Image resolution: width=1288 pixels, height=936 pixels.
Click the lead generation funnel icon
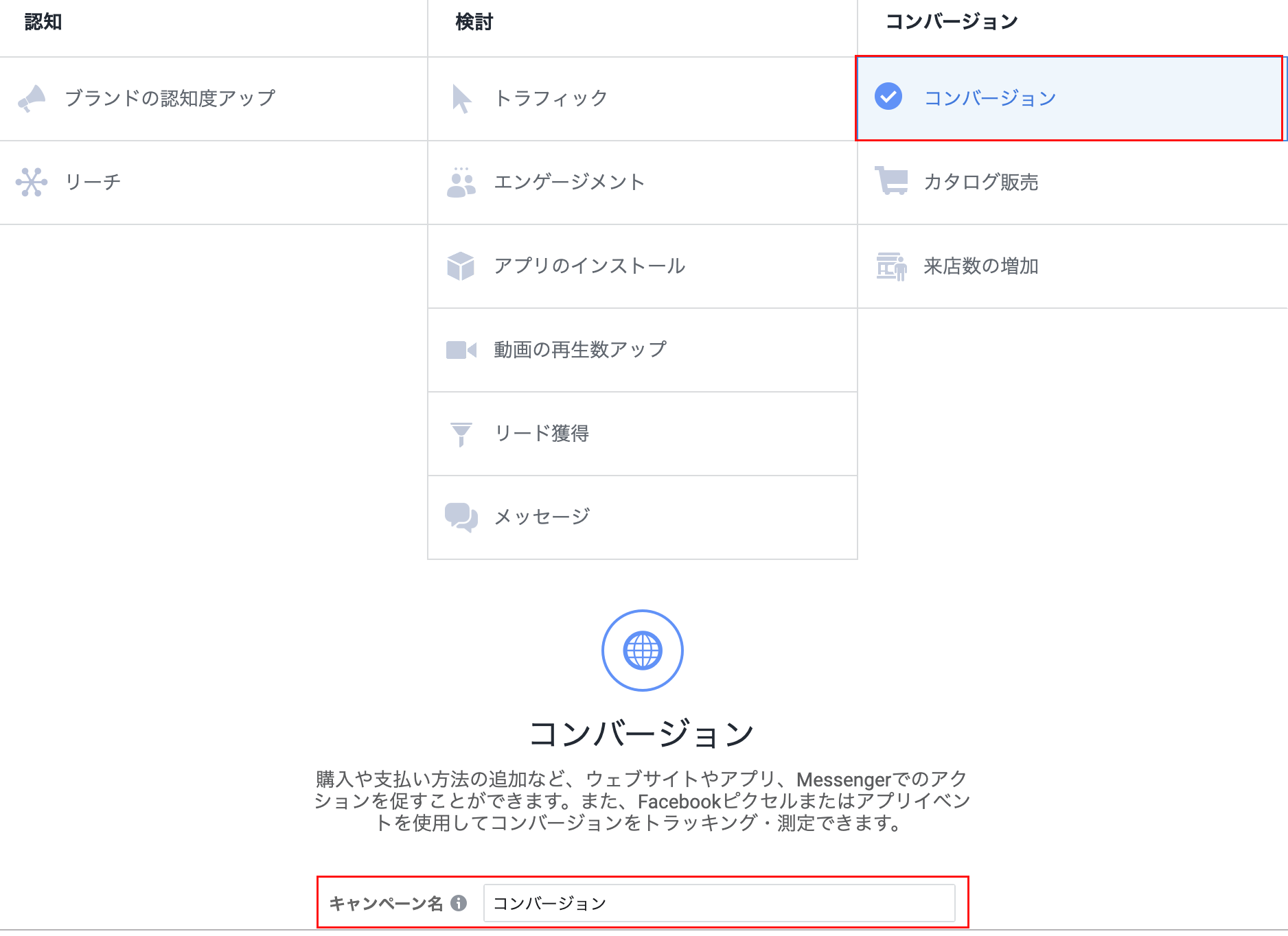pos(461,434)
